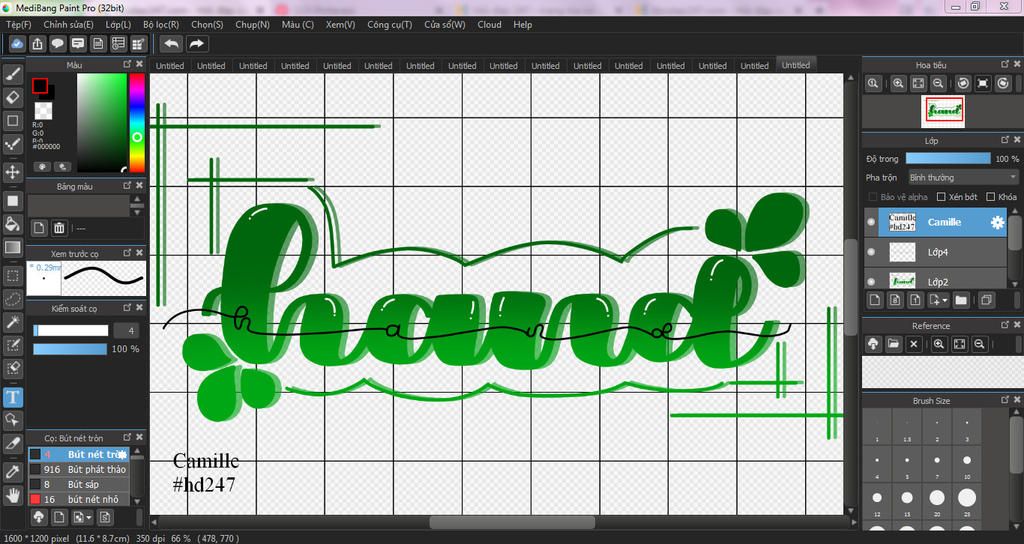Select the Move tool
The width and height of the screenshot is (1024, 544).
[12, 172]
